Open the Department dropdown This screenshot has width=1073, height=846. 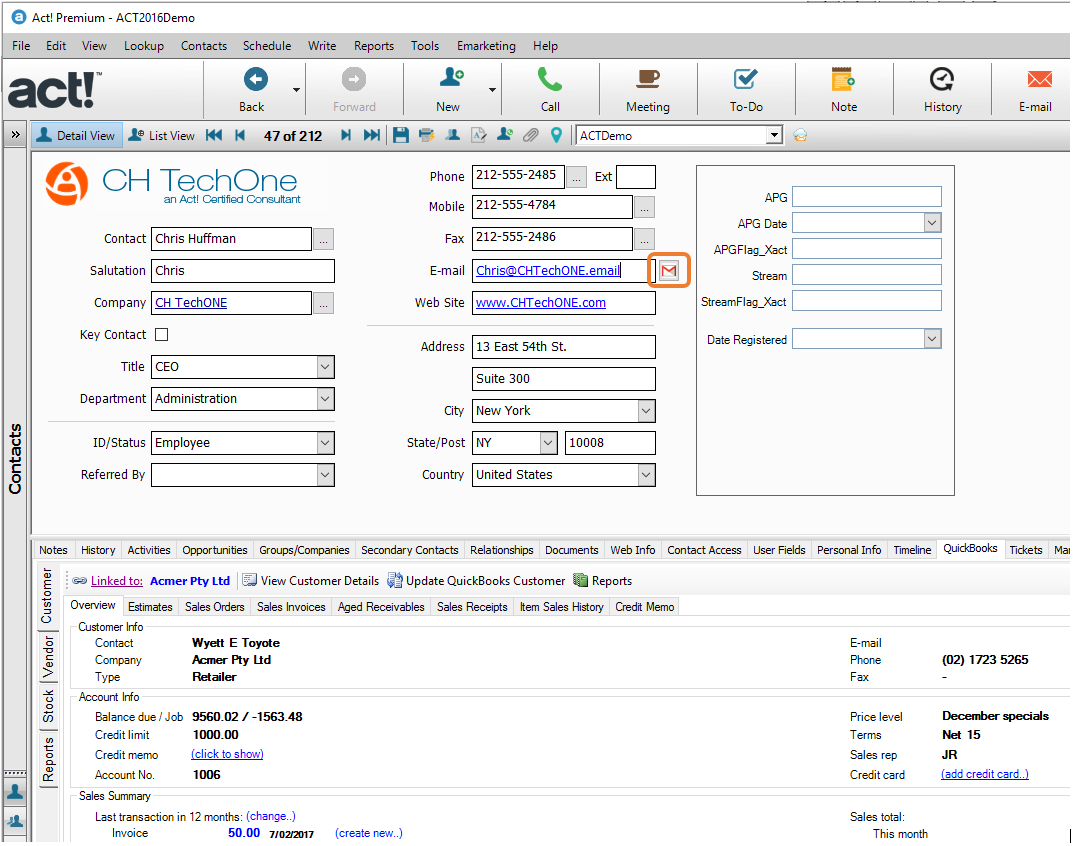[x=325, y=399]
